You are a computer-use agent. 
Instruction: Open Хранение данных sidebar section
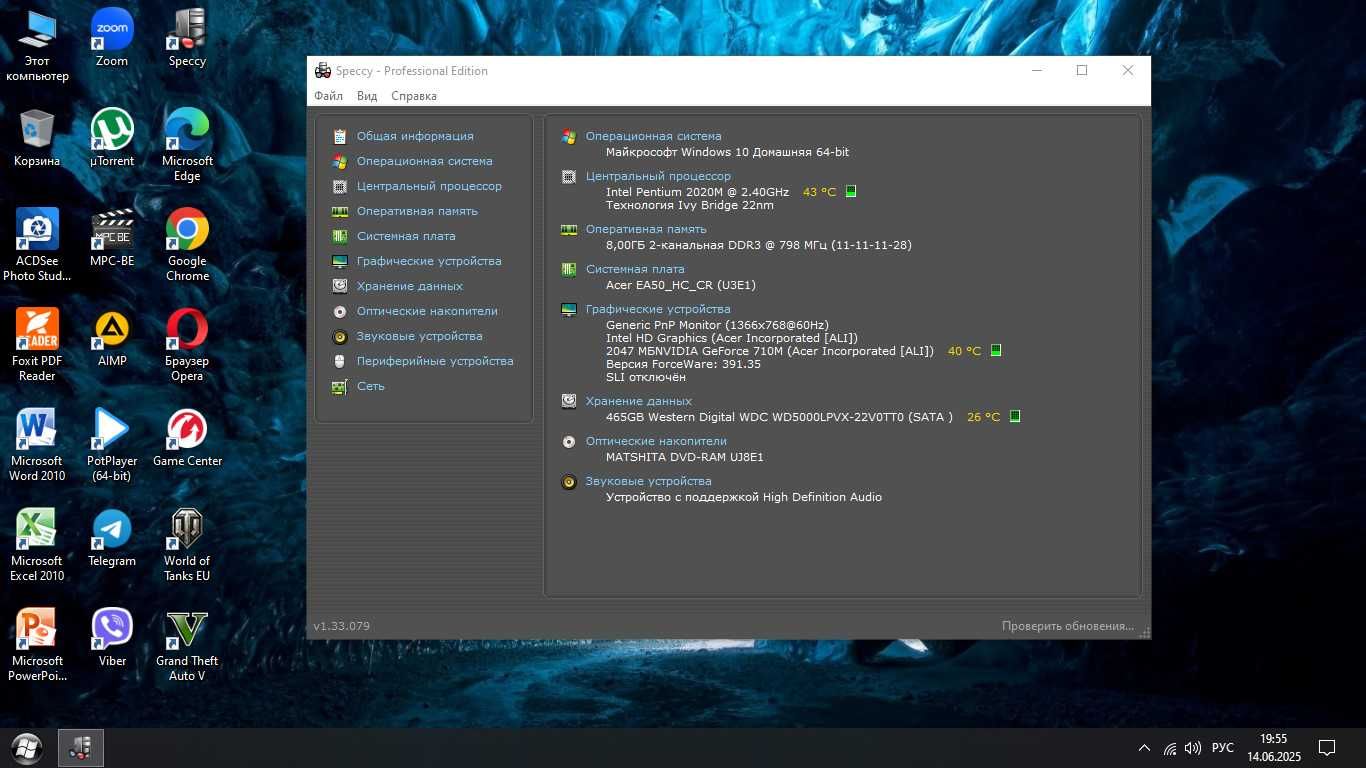click(410, 286)
